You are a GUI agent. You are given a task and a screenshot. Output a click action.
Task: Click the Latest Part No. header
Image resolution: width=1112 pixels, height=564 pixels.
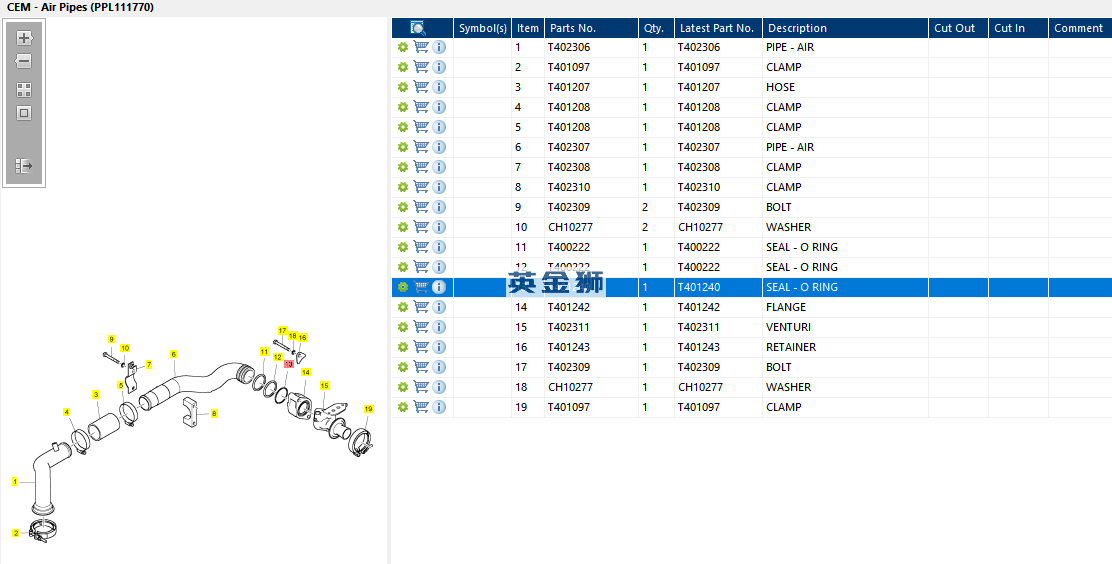tap(718, 28)
